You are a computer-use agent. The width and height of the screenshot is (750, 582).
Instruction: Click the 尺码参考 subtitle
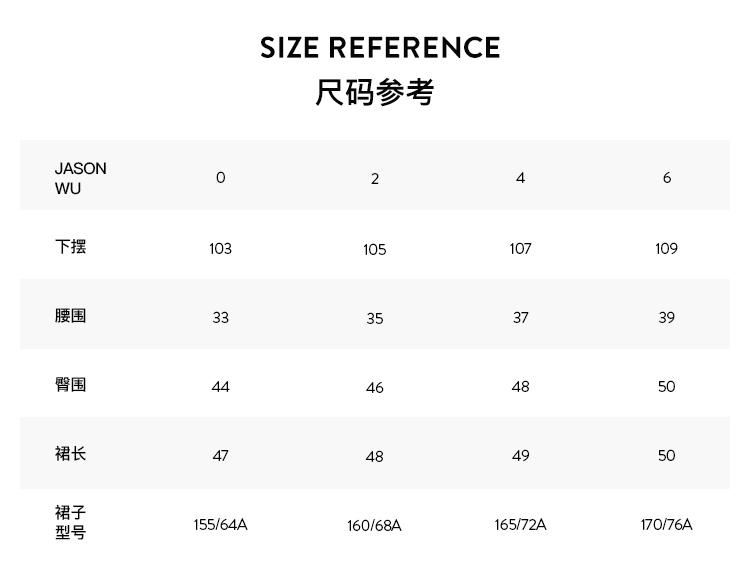point(375,93)
